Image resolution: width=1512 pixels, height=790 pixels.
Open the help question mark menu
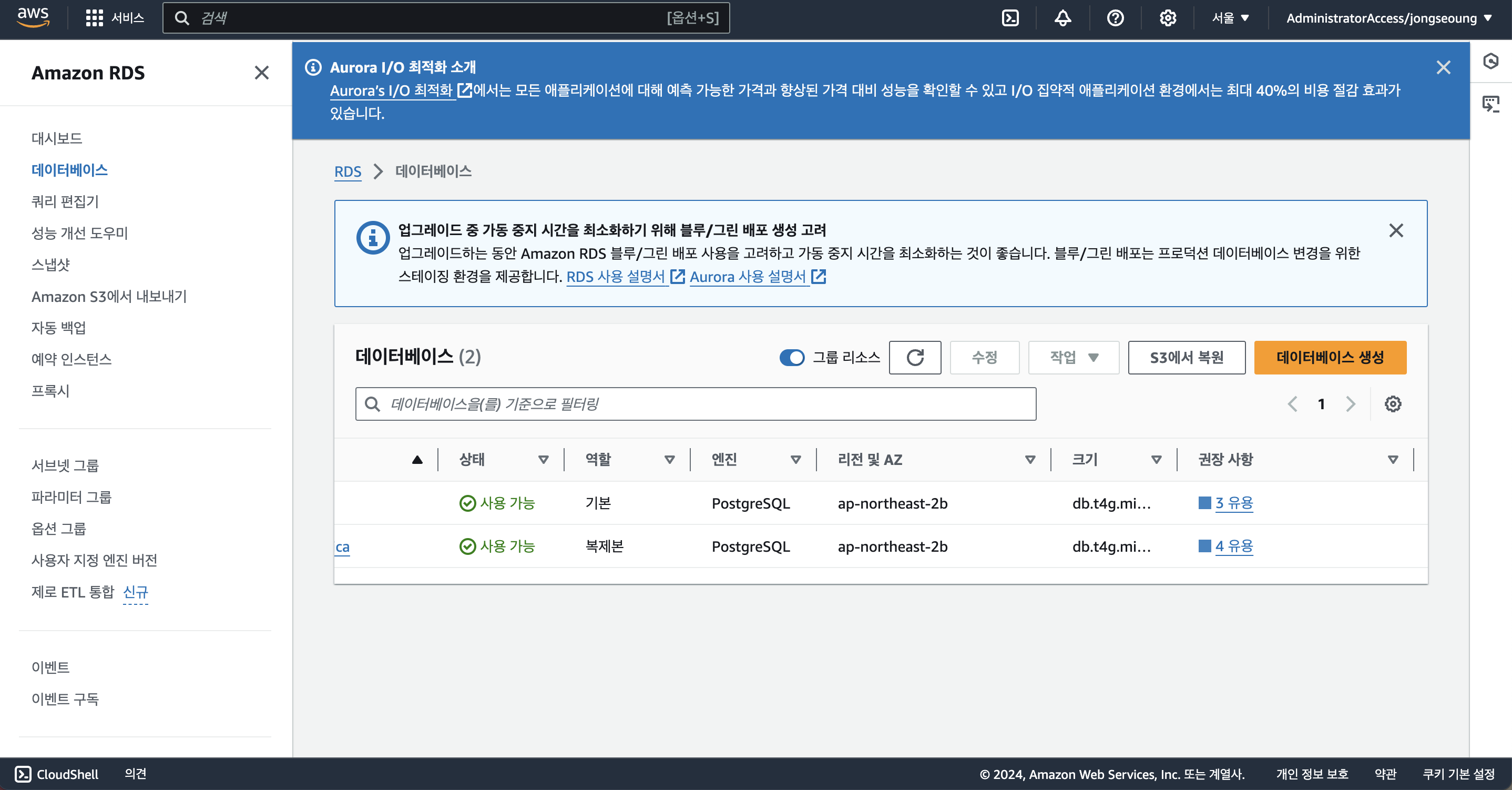[1115, 18]
